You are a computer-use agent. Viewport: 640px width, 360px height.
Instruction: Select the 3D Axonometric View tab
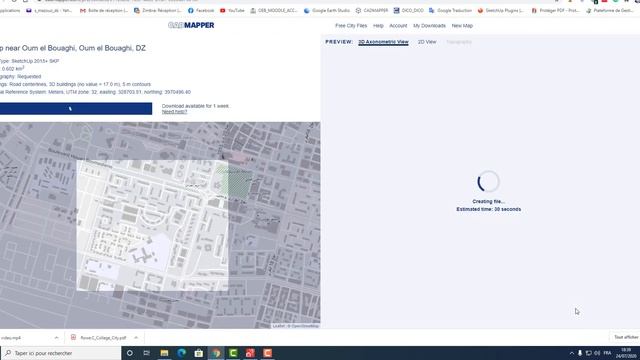click(383, 42)
